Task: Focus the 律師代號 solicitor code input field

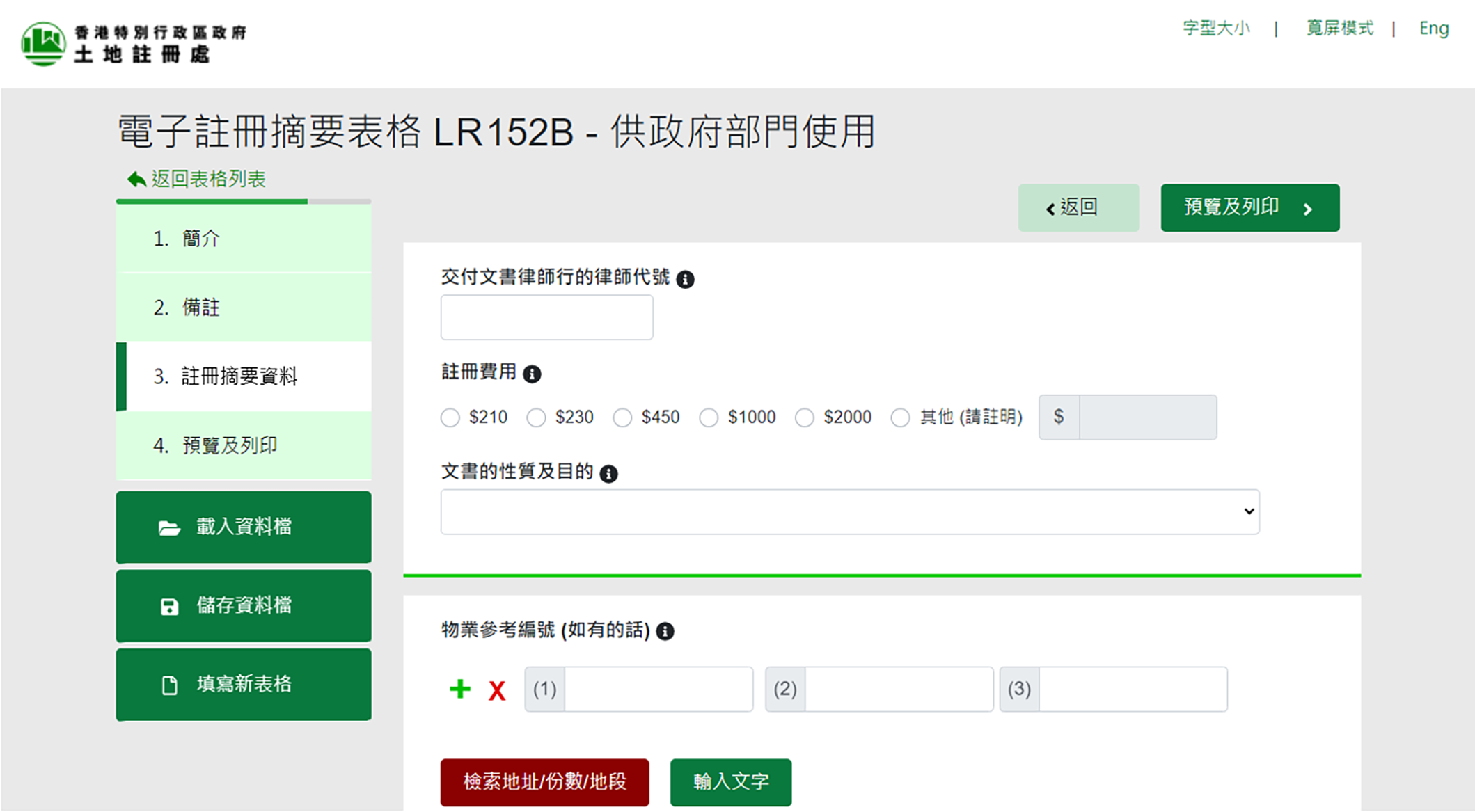Action: pyautogui.click(x=547, y=317)
